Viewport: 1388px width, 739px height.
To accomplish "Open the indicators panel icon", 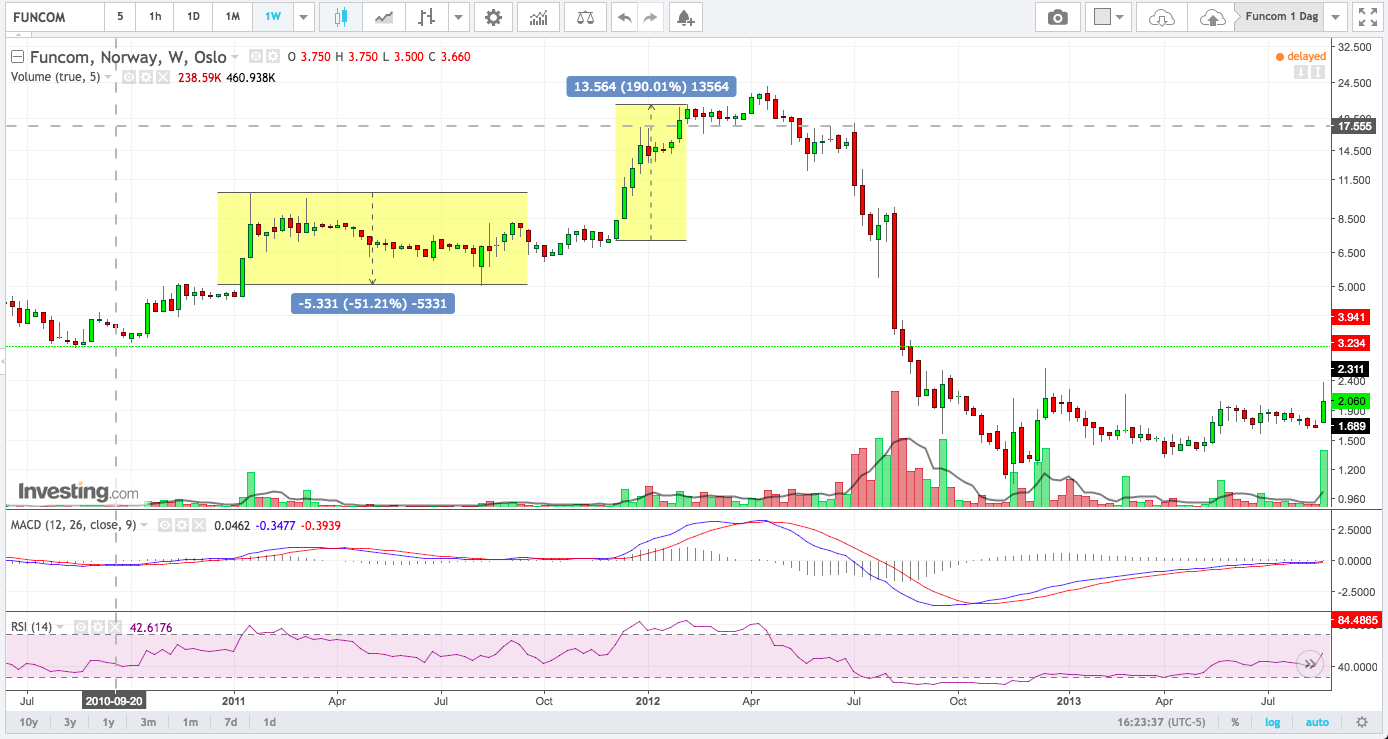I will [538, 17].
